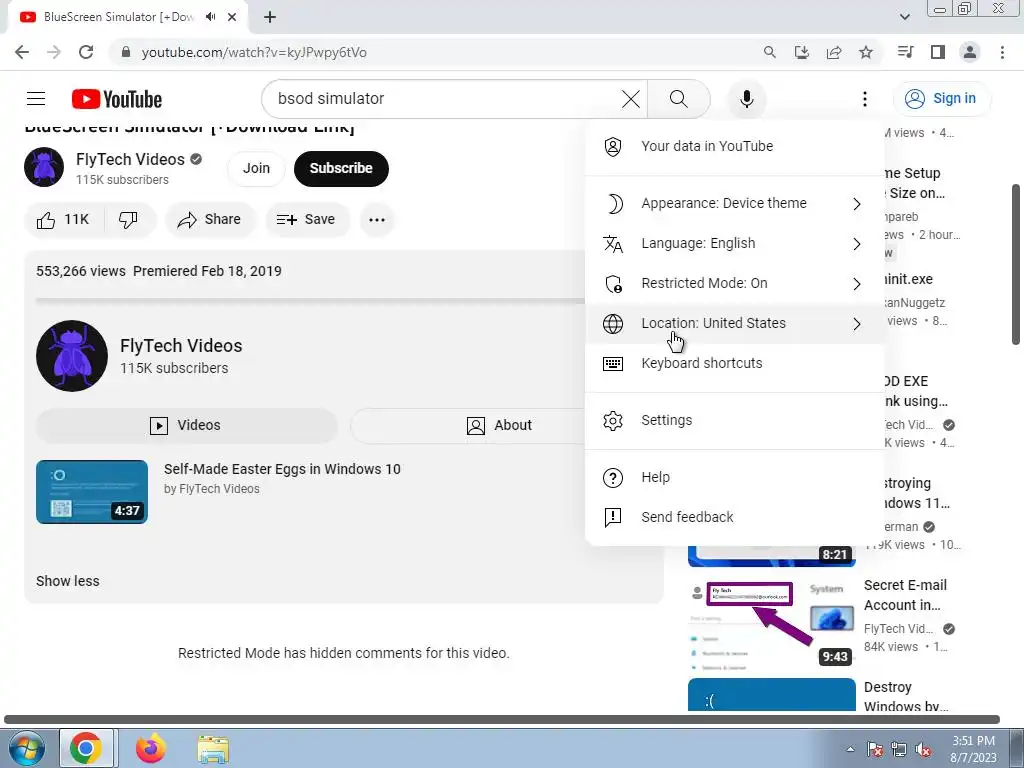Click Chrome back arrow
Image resolution: width=1024 pixels, height=768 pixels.
[x=22, y=52]
